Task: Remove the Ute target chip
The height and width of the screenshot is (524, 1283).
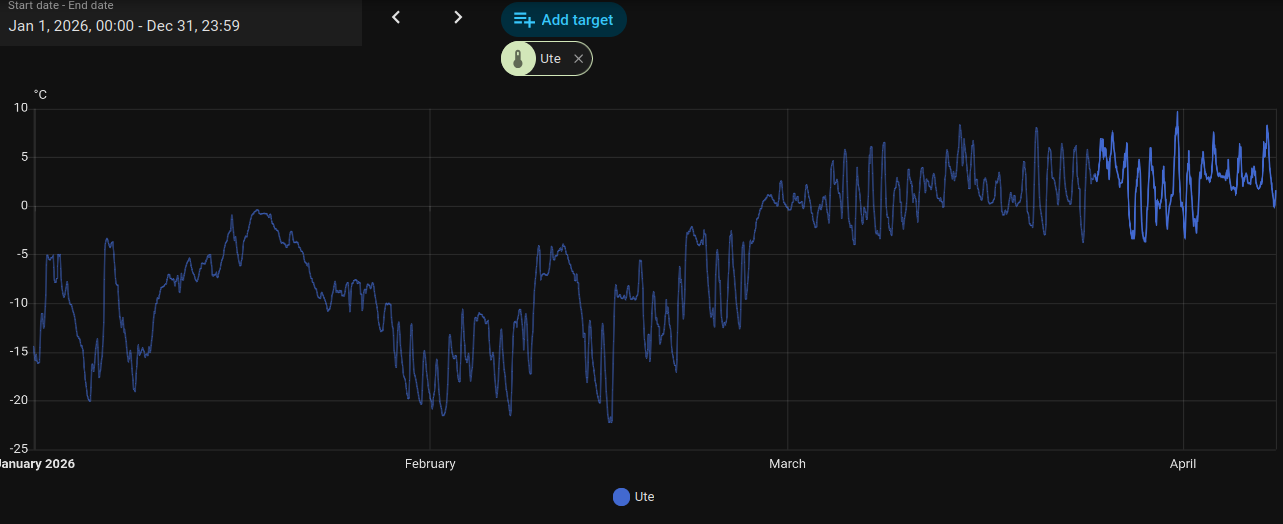Action: [x=578, y=59]
